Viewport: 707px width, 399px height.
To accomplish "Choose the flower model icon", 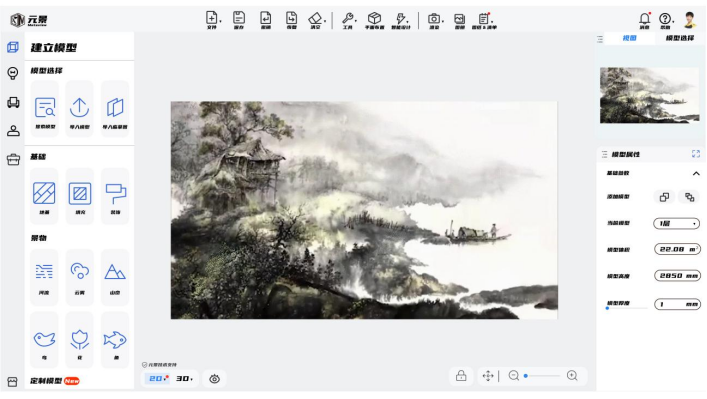I will (80, 340).
